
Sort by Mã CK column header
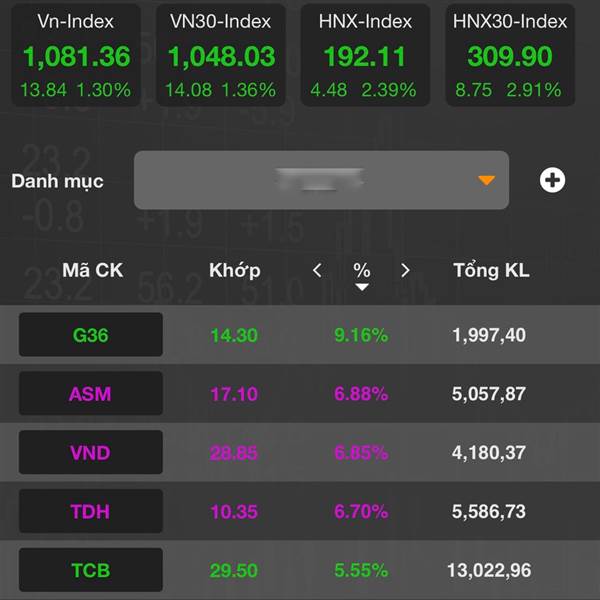93,270
